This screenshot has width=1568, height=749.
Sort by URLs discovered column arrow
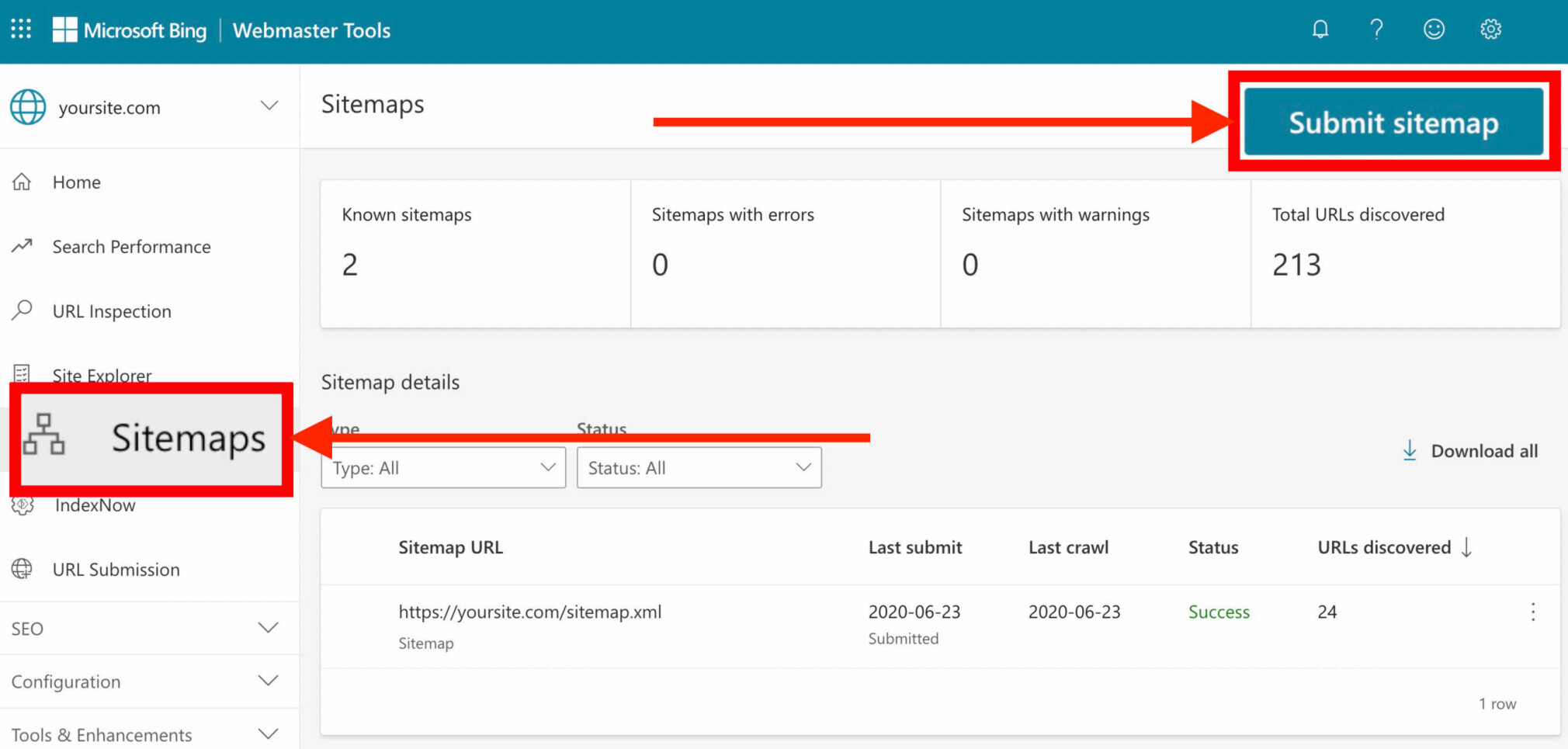(1467, 547)
